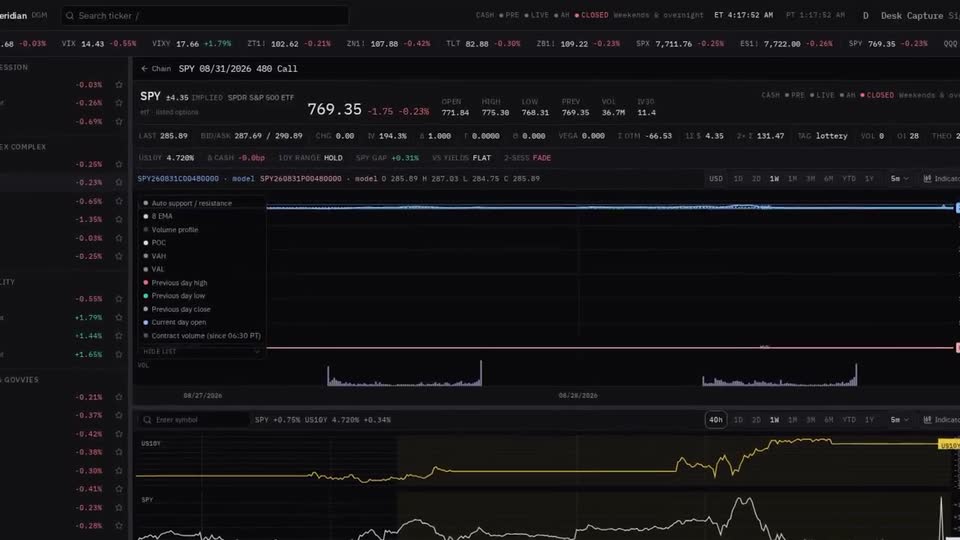Toggle the VAH level line
The width and height of the screenshot is (960, 540).
[x=154, y=256]
